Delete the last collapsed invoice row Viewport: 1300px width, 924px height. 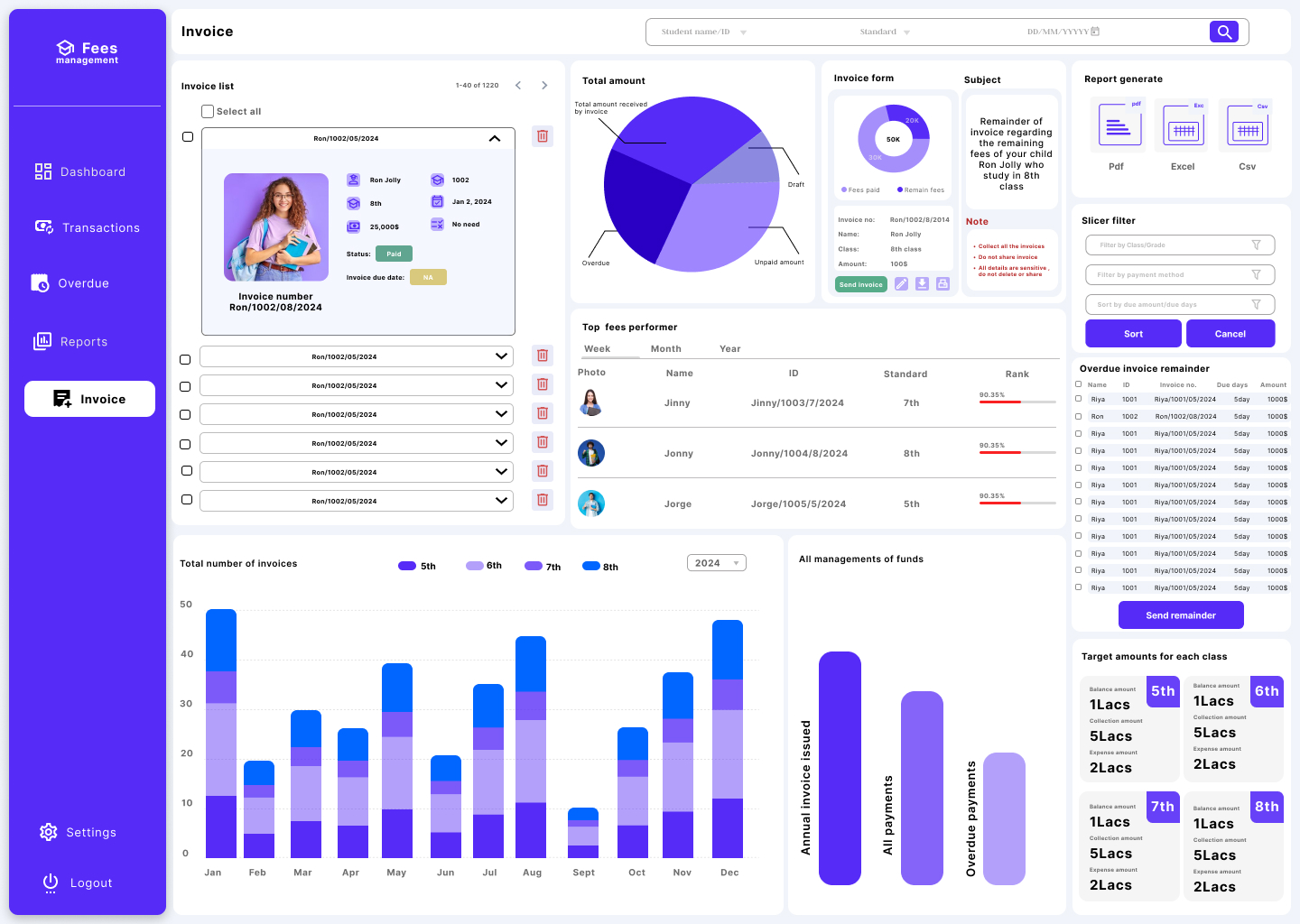(543, 500)
